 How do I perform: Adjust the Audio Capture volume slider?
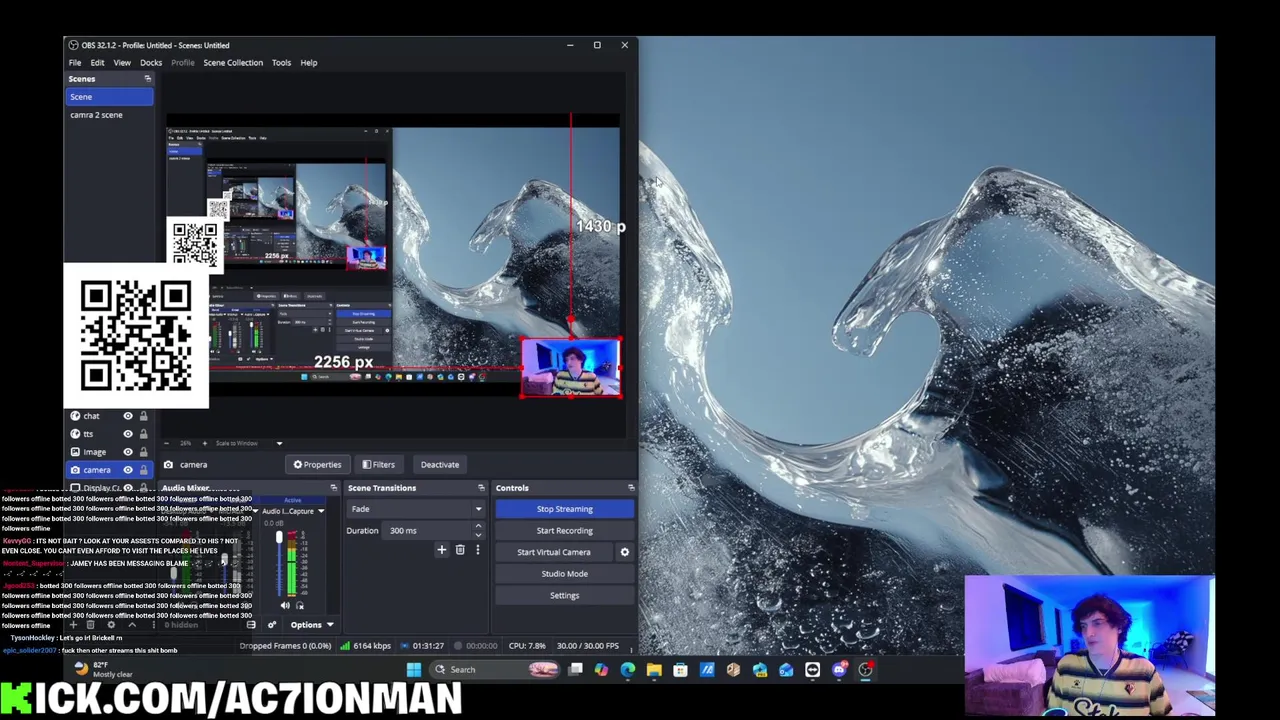279,538
